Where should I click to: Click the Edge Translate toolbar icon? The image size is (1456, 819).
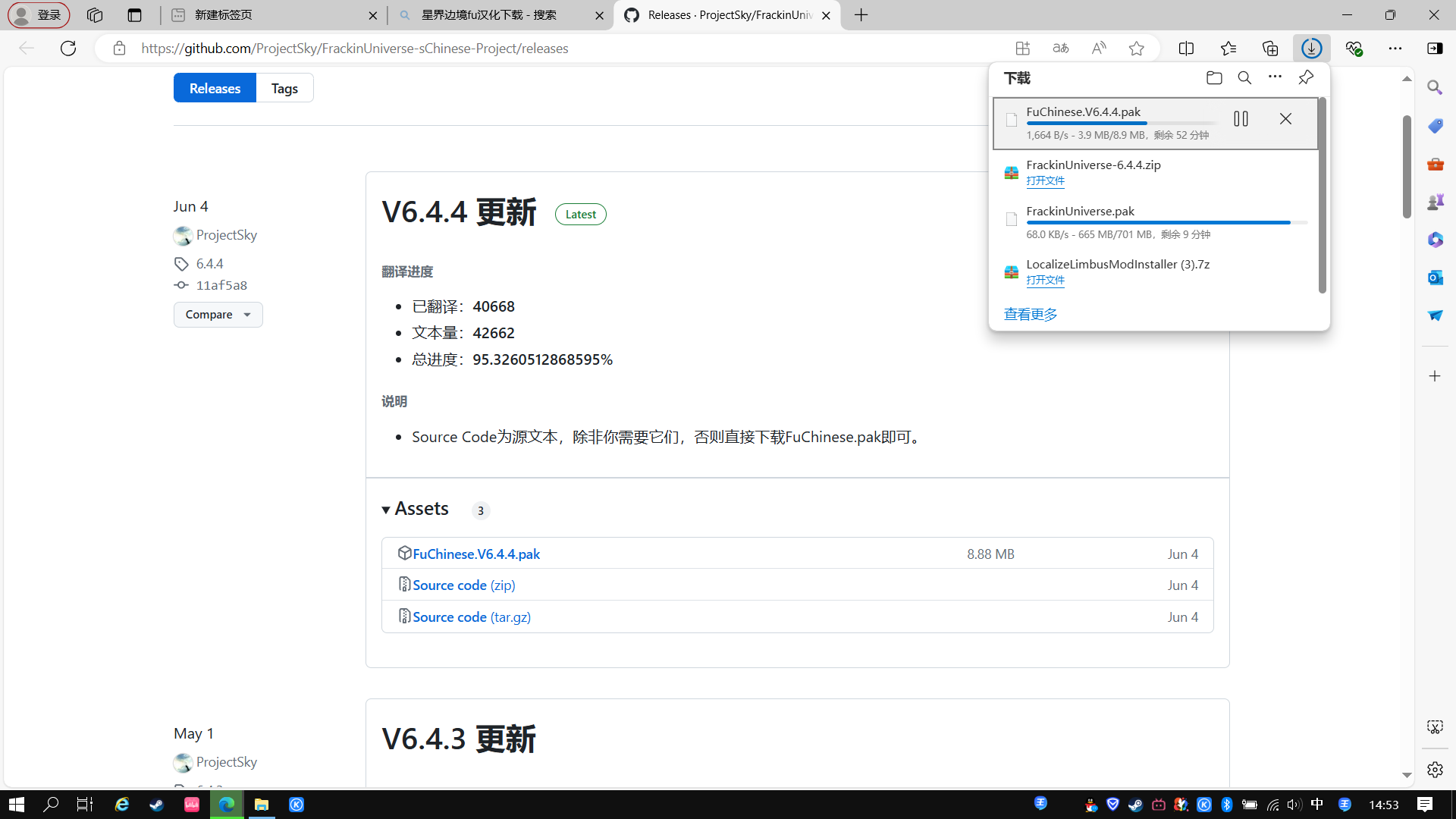click(1062, 48)
